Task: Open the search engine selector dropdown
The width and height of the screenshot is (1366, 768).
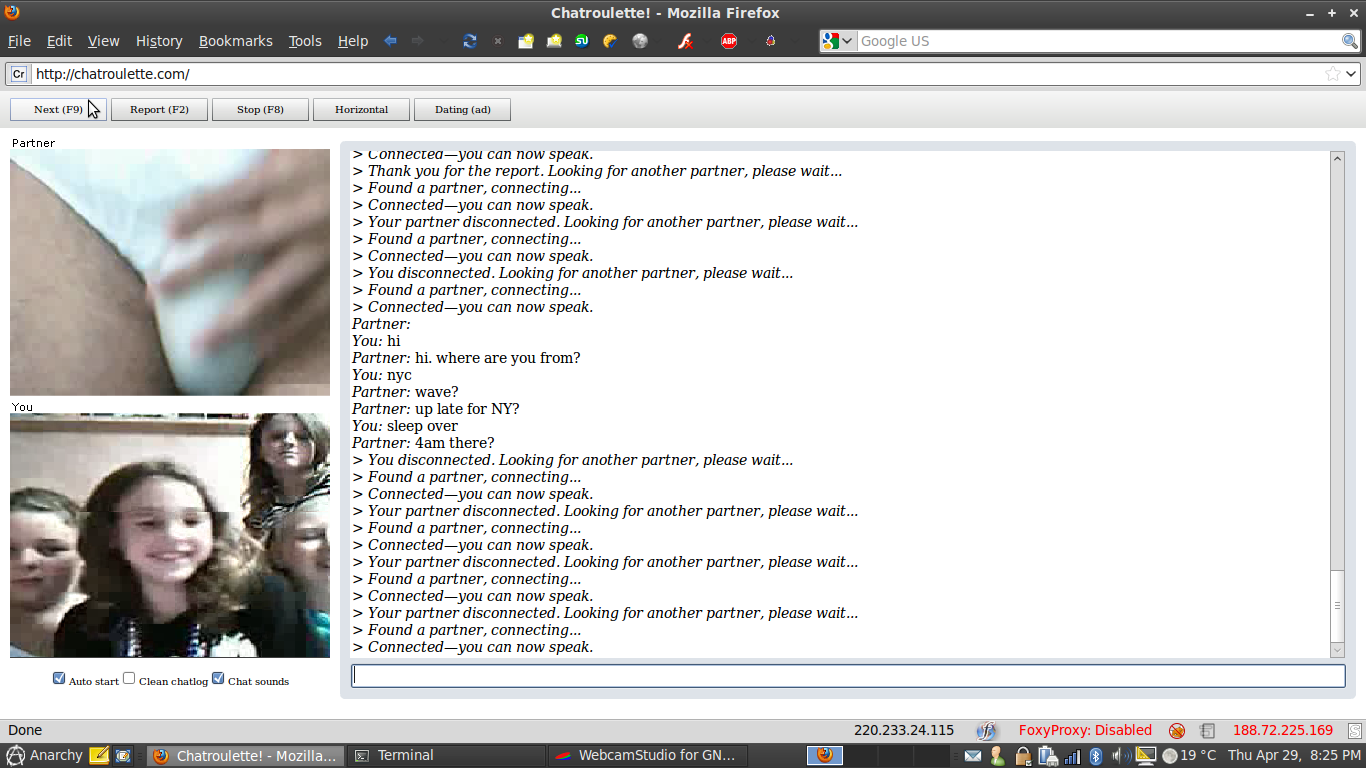Action: click(x=838, y=41)
